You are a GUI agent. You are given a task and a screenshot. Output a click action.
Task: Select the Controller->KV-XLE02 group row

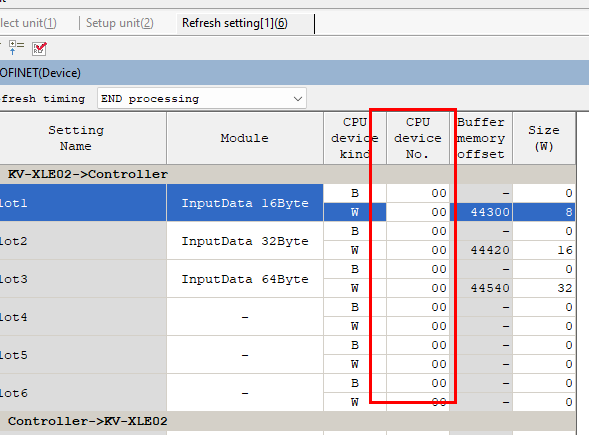tap(287, 421)
